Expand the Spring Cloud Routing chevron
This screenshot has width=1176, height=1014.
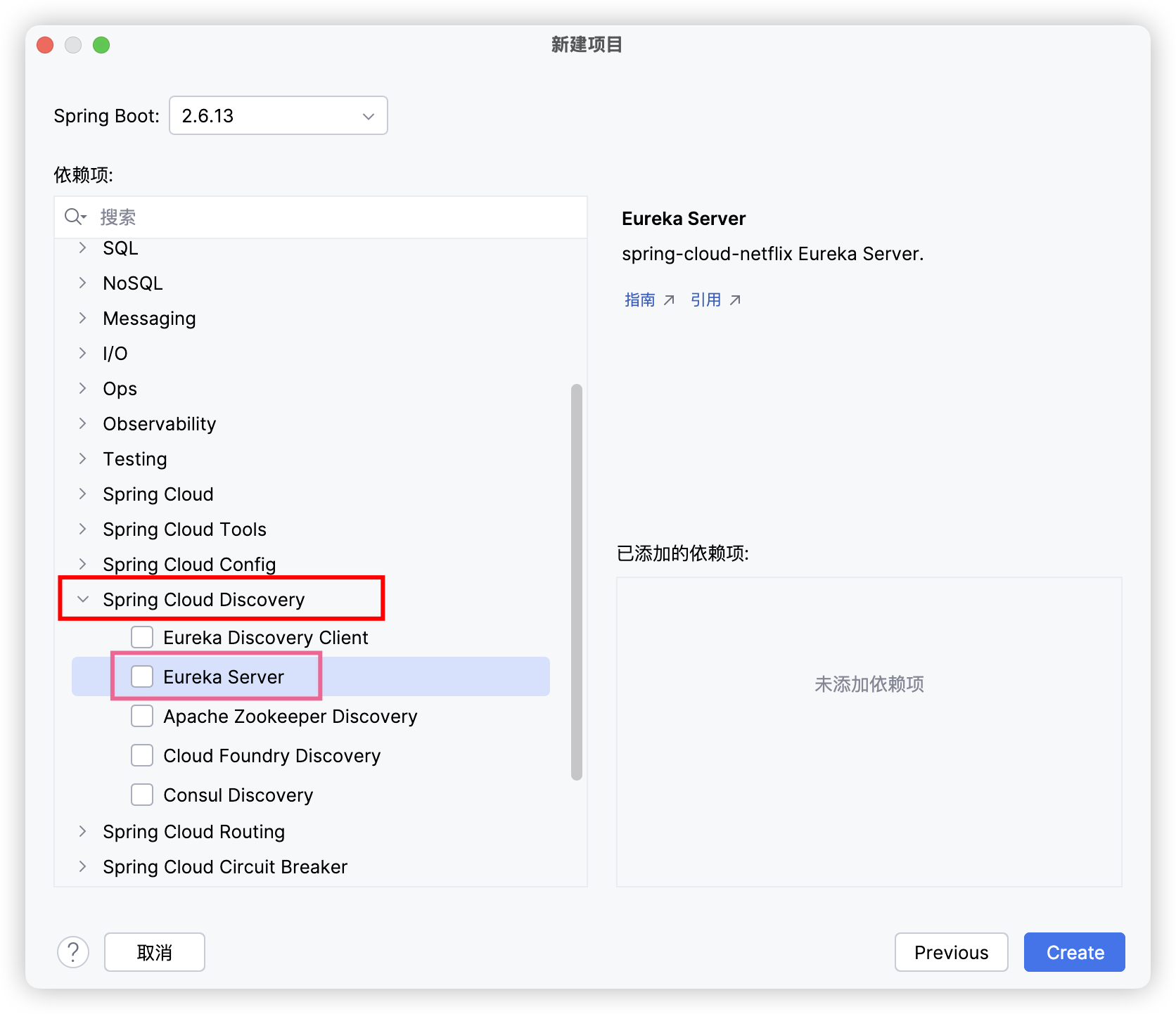click(83, 831)
